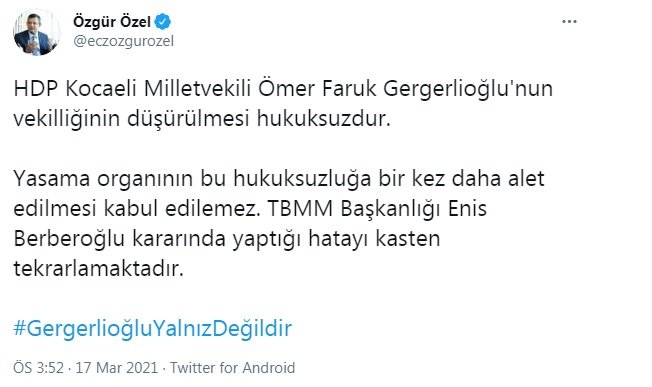Open the @eczozgurozel handle link
The image size is (652, 387).
(123, 41)
